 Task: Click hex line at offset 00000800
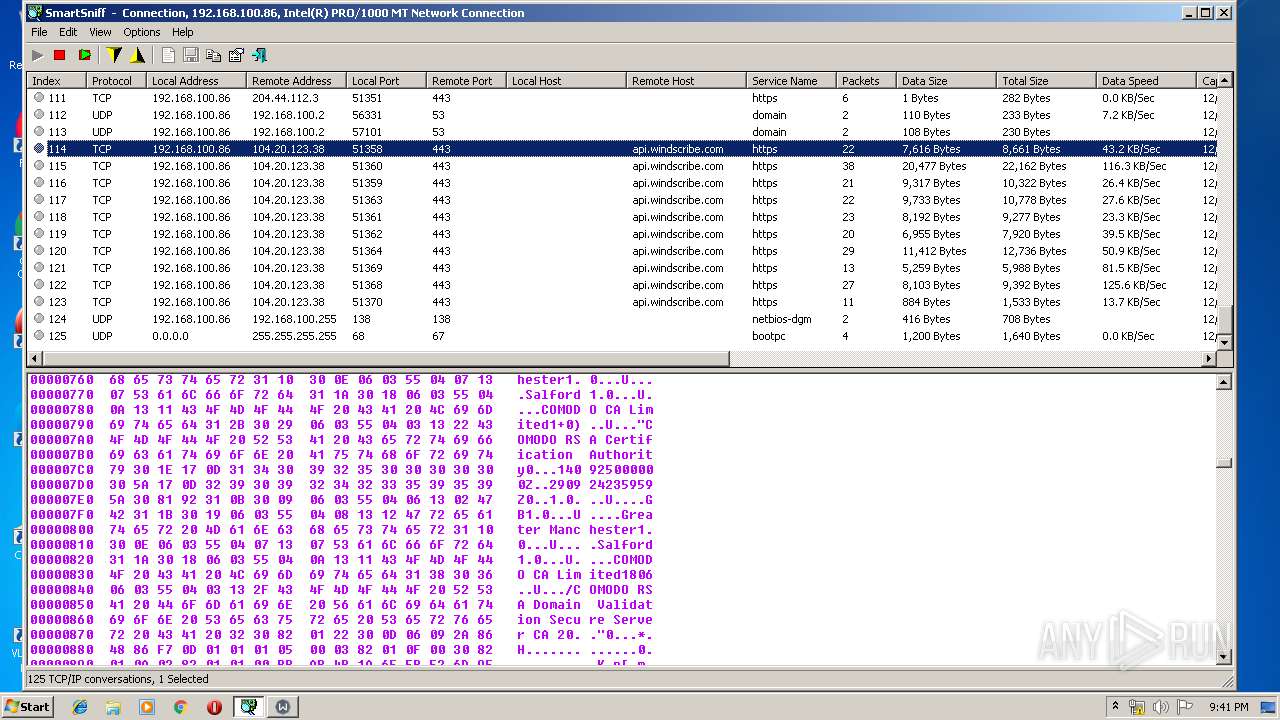(341, 530)
